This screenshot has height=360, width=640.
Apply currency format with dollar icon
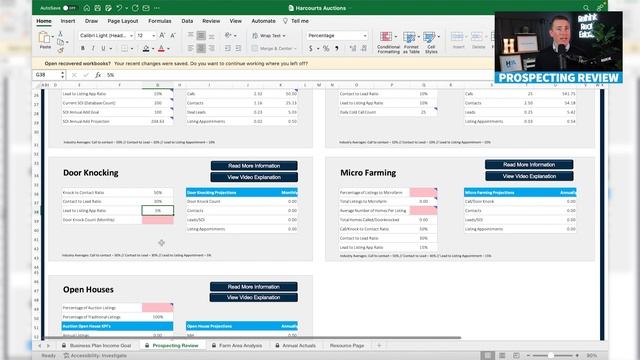click(x=311, y=49)
